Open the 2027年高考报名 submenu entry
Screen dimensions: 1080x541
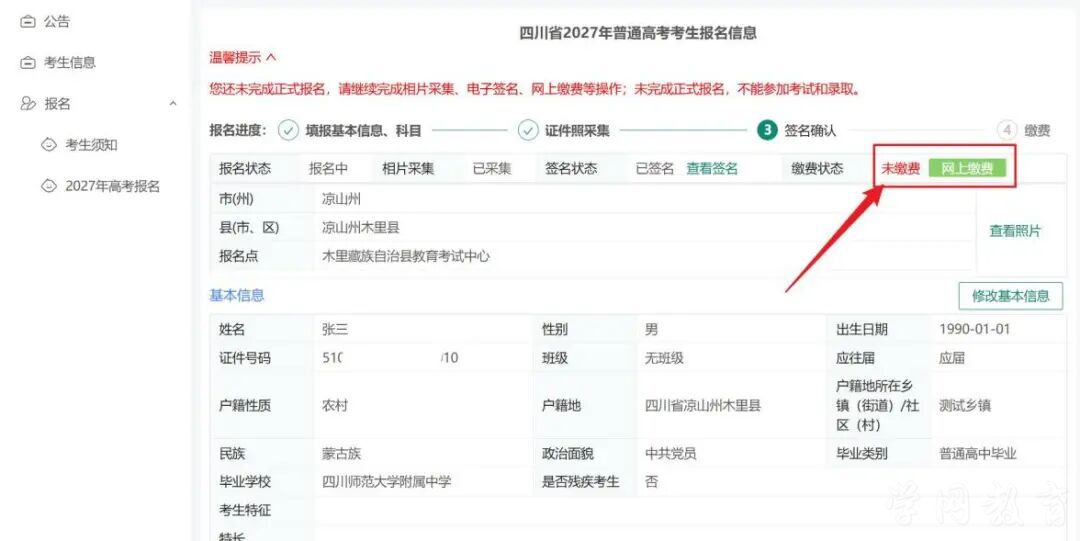[x=112, y=186]
